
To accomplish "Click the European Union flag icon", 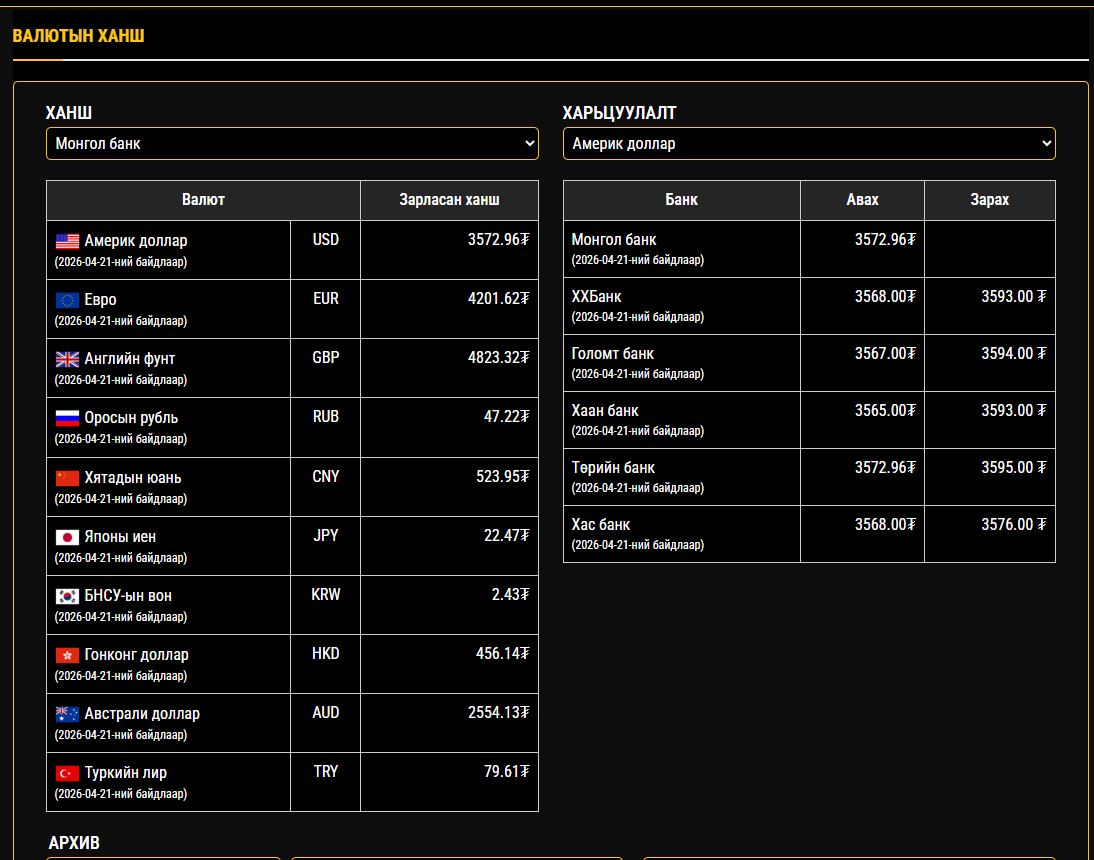I will [67, 300].
